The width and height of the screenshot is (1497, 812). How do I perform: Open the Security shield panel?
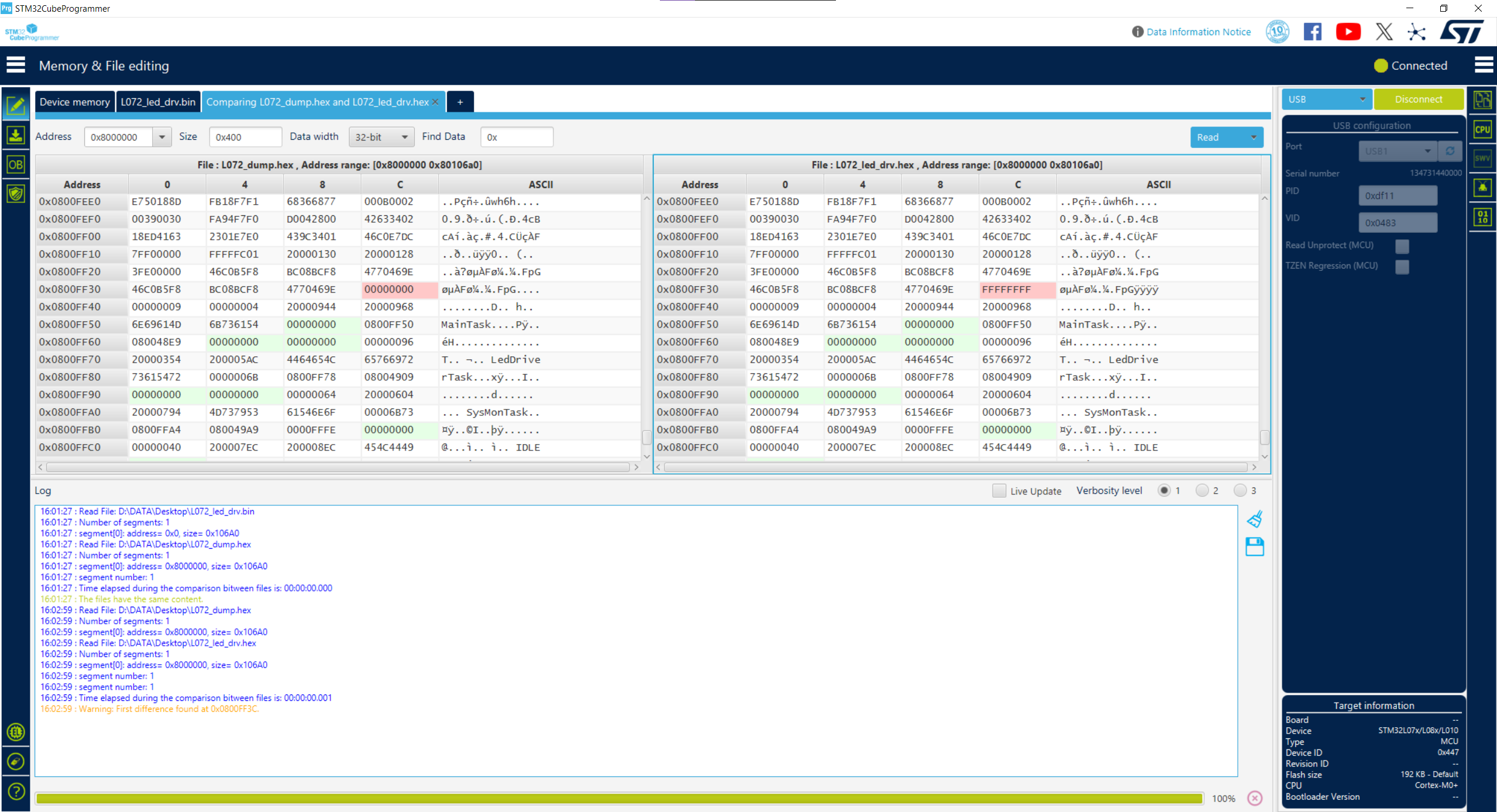coord(16,193)
